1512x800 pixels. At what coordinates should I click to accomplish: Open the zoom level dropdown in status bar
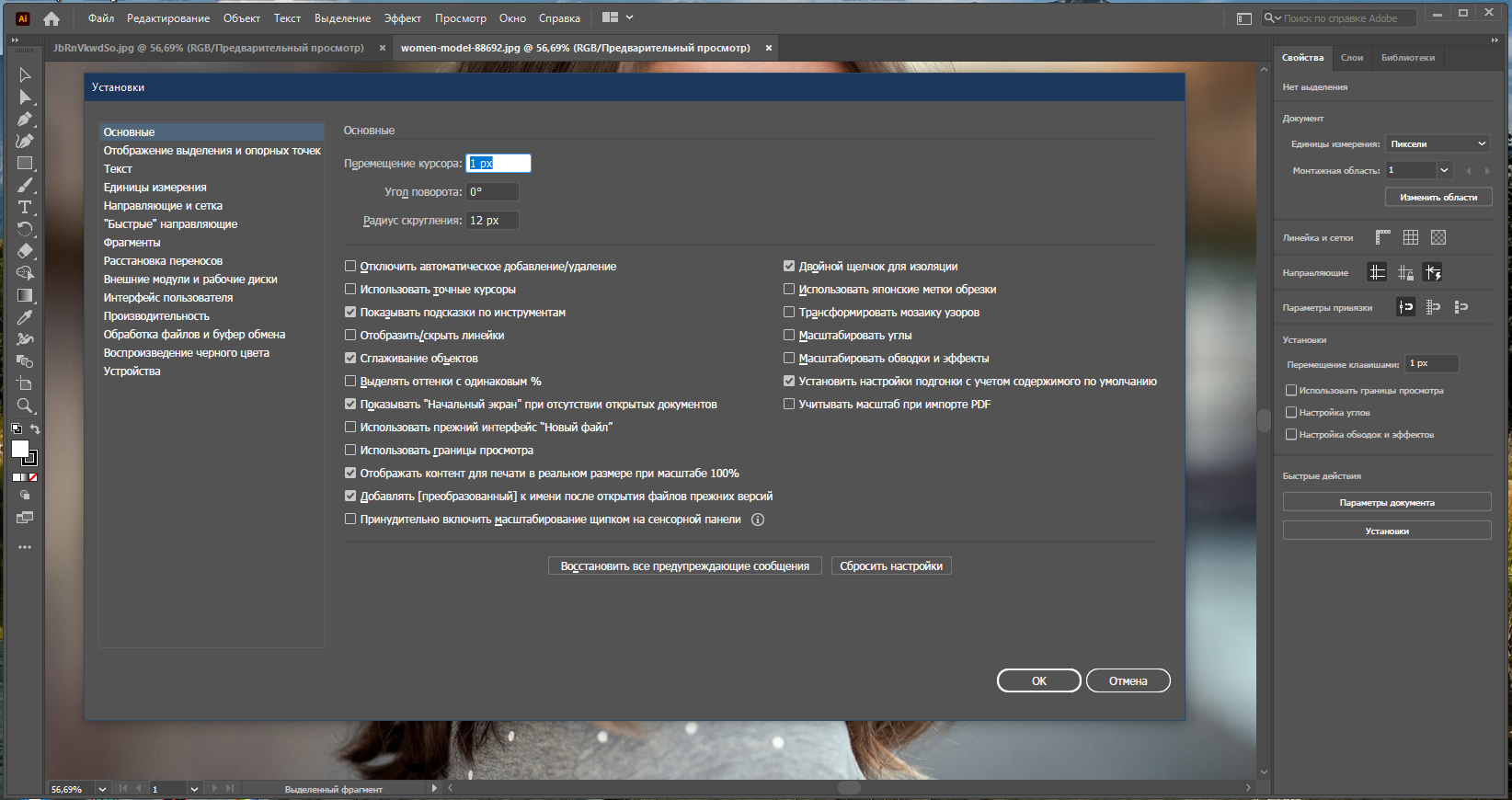tap(102, 789)
